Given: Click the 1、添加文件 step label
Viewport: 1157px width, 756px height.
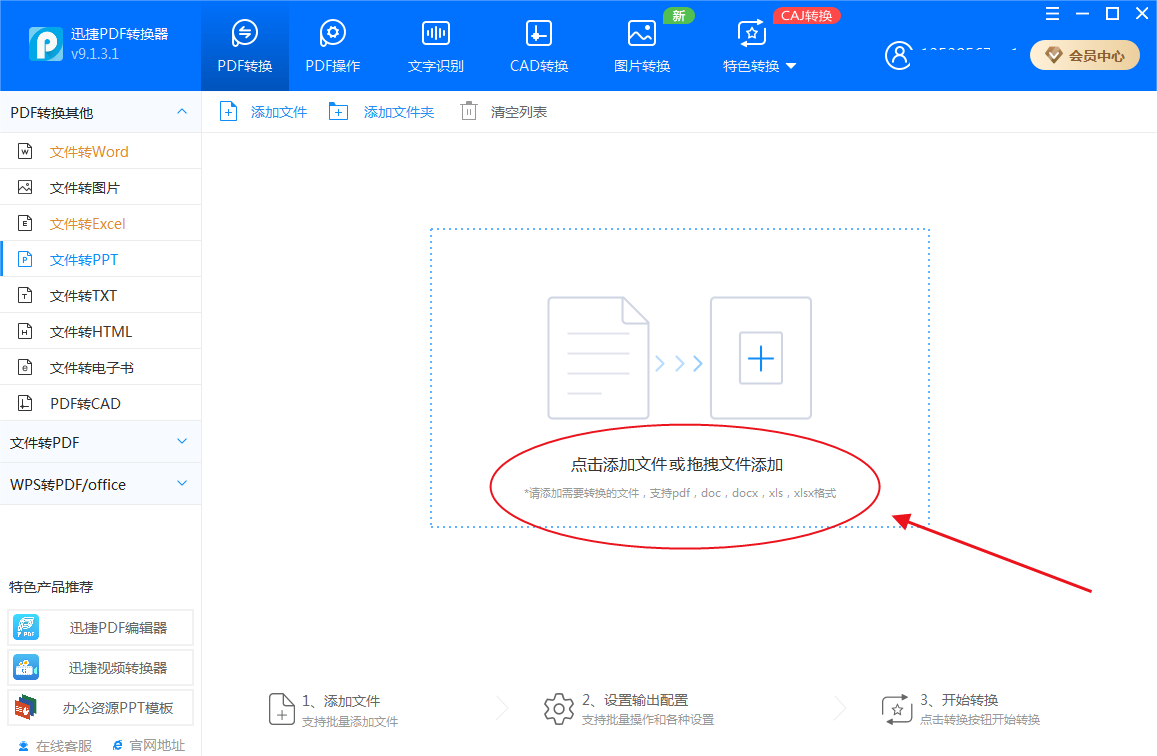Looking at the screenshot, I should click(x=341, y=701).
